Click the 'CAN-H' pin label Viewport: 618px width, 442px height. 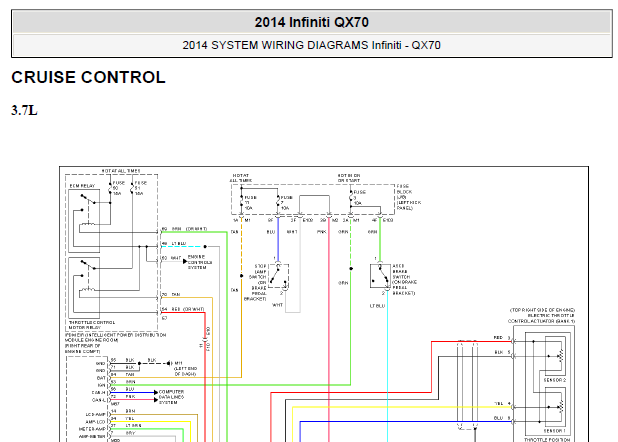(99, 393)
